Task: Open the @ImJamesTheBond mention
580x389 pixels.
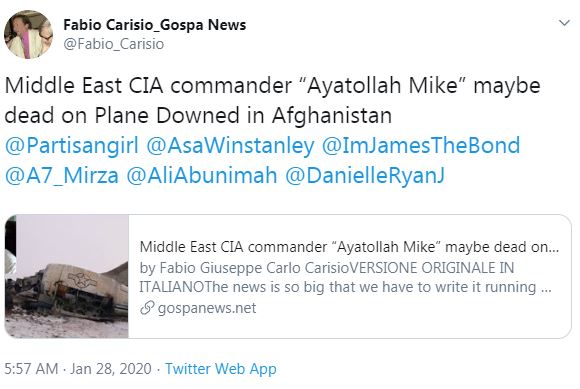Action: pyautogui.click(x=421, y=145)
